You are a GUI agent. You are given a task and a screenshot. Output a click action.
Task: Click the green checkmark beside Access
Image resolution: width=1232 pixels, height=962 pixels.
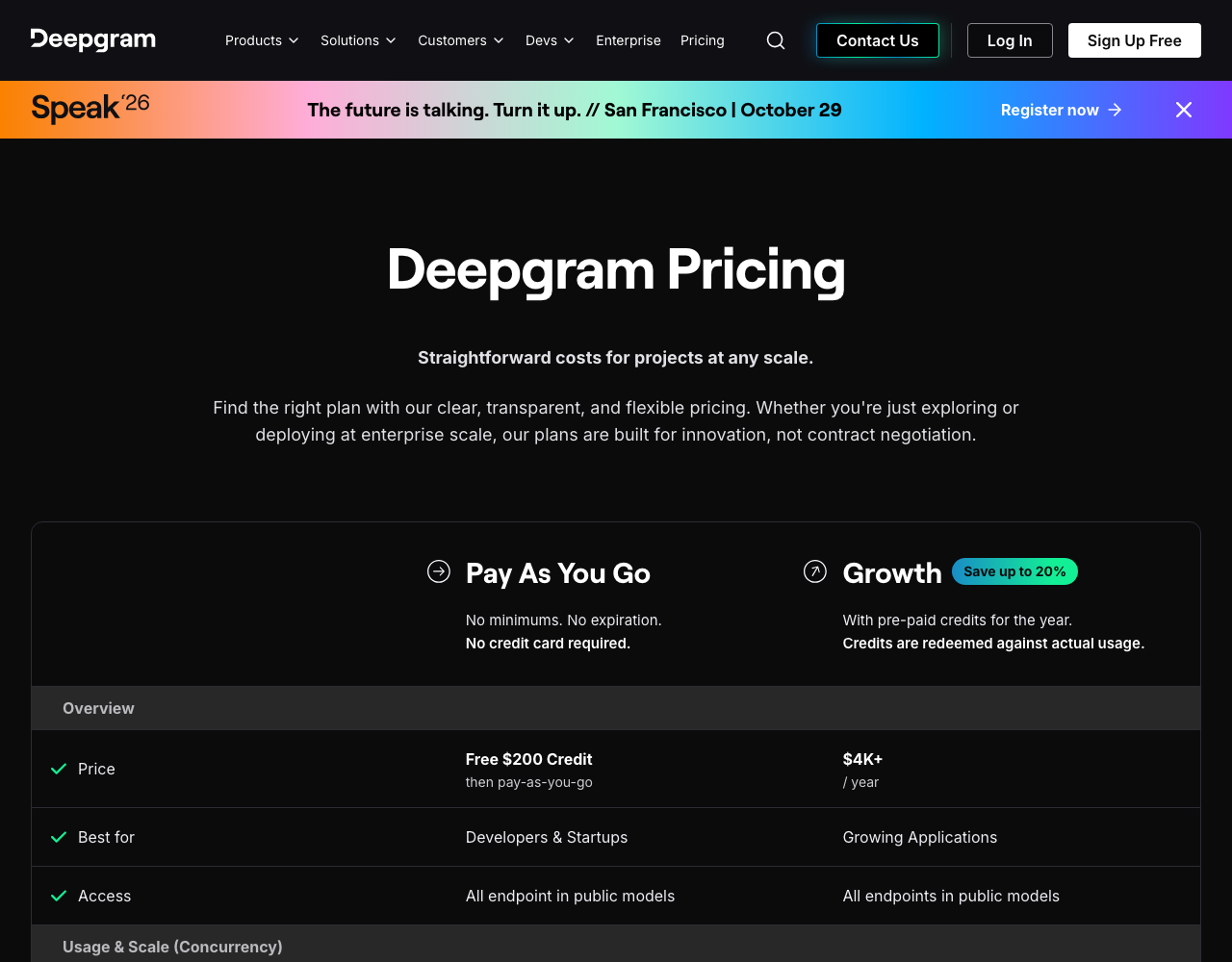tap(59, 896)
